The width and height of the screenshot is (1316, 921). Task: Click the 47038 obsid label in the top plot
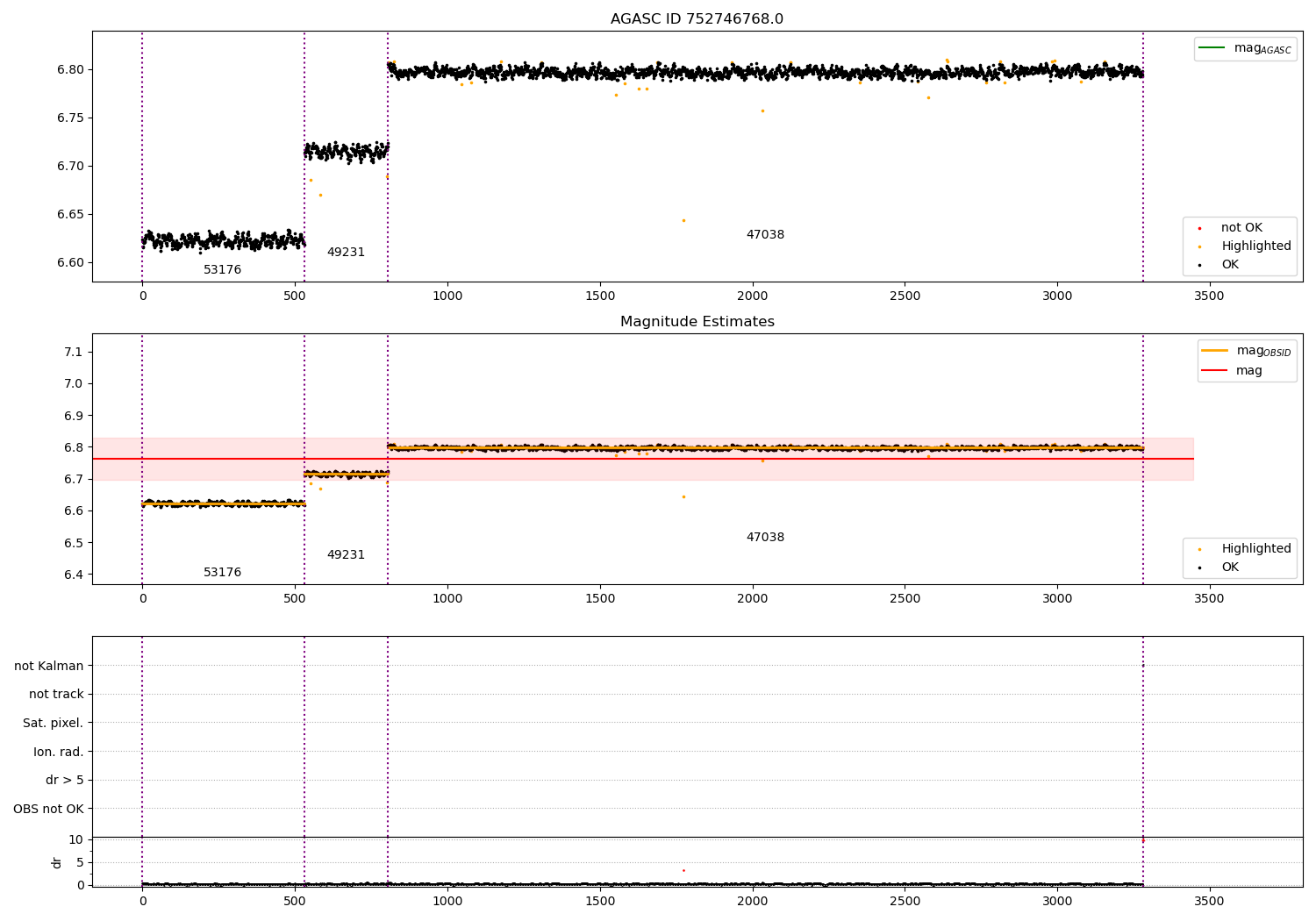click(765, 235)
